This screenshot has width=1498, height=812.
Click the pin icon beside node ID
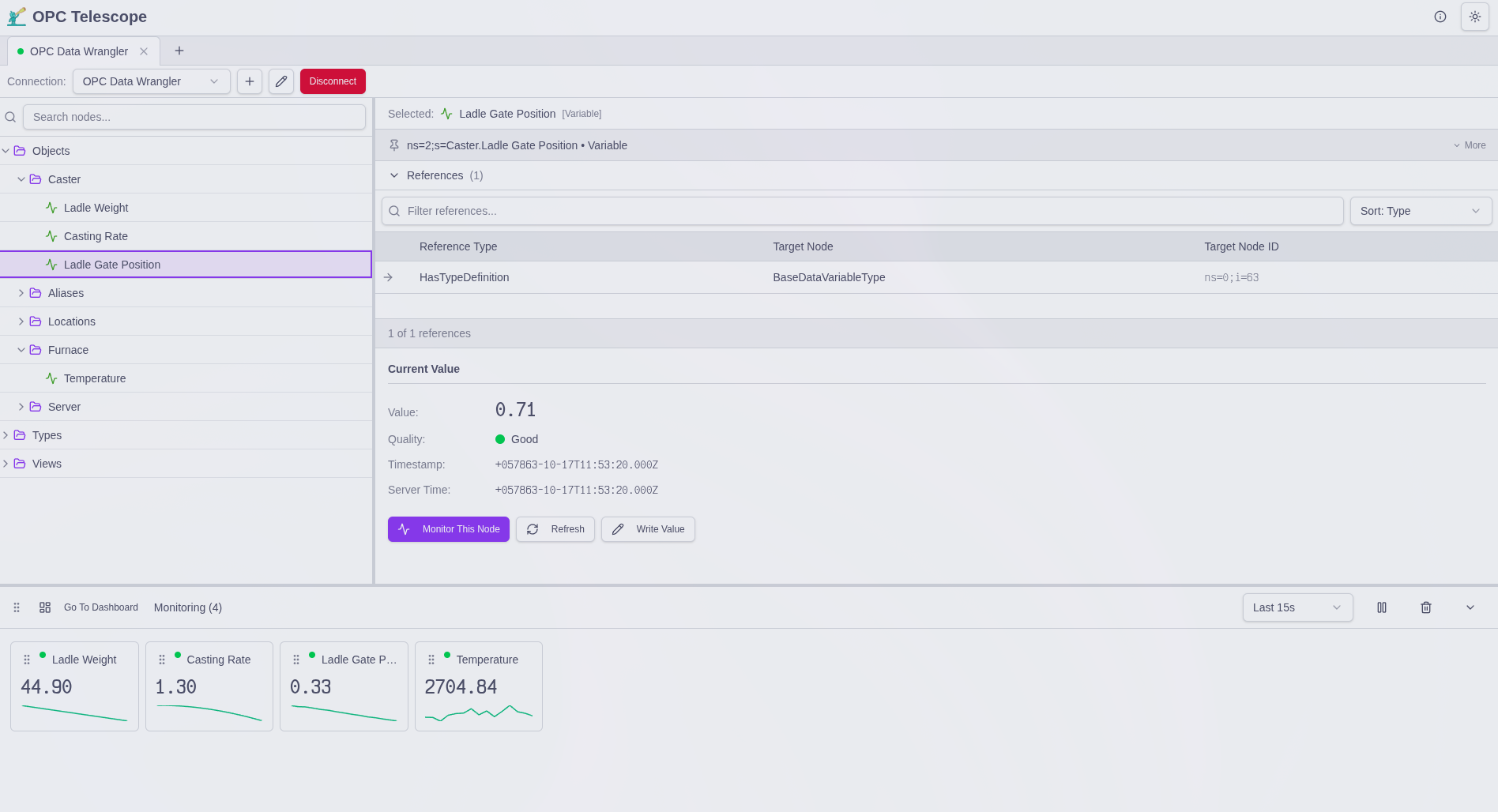pyautogui.click(x=394, y=145)
